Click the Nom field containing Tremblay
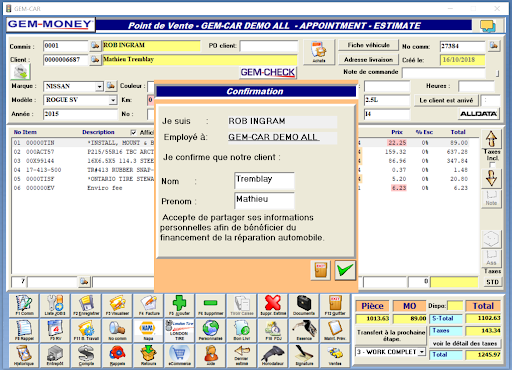 point(264,181)
